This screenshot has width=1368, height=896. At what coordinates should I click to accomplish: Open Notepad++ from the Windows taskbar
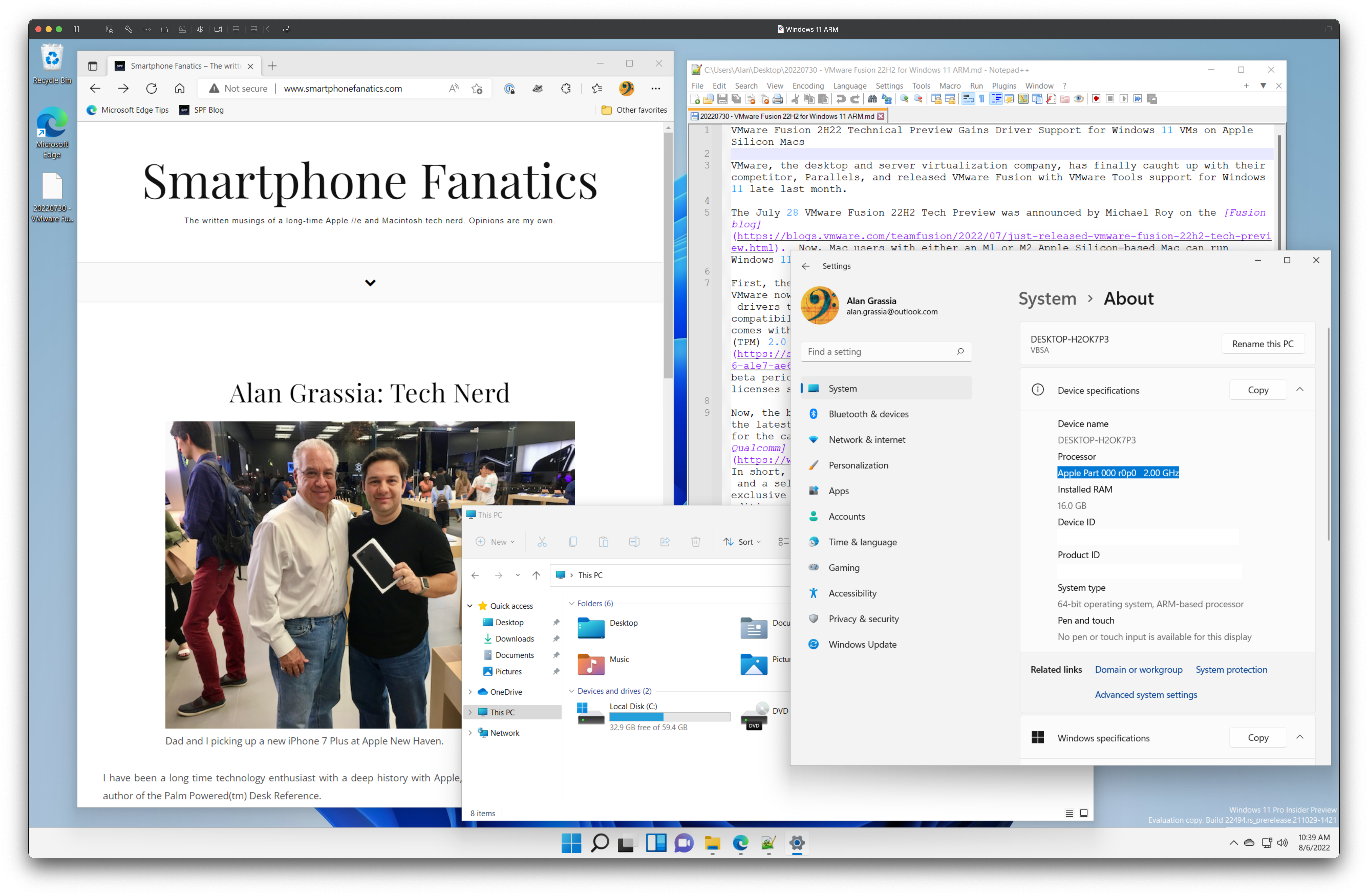(768, 843)
